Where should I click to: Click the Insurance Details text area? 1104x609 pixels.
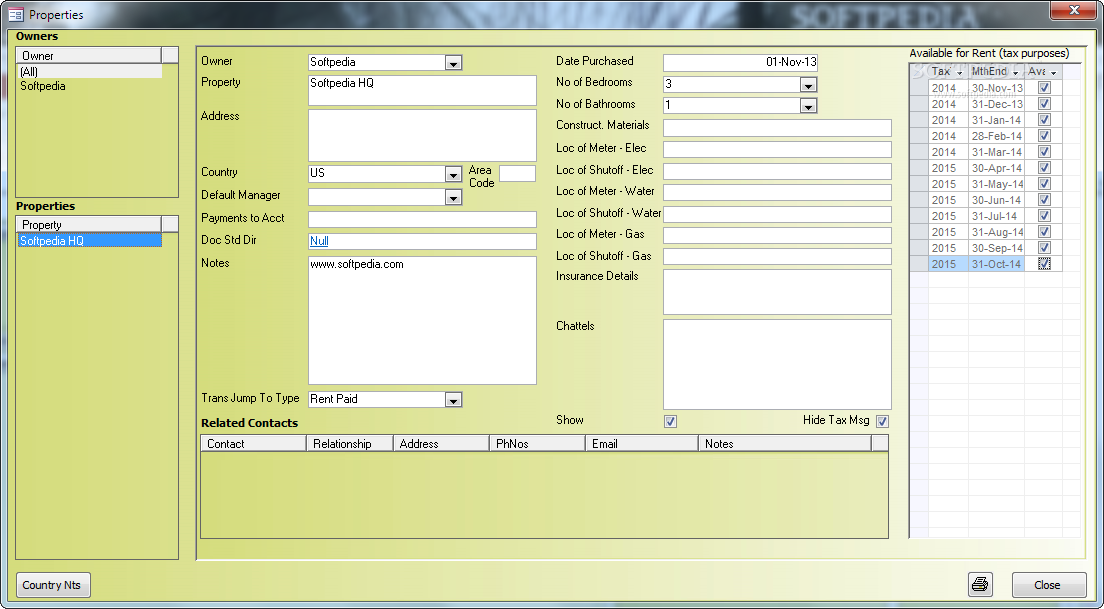[x=777, y=292]
